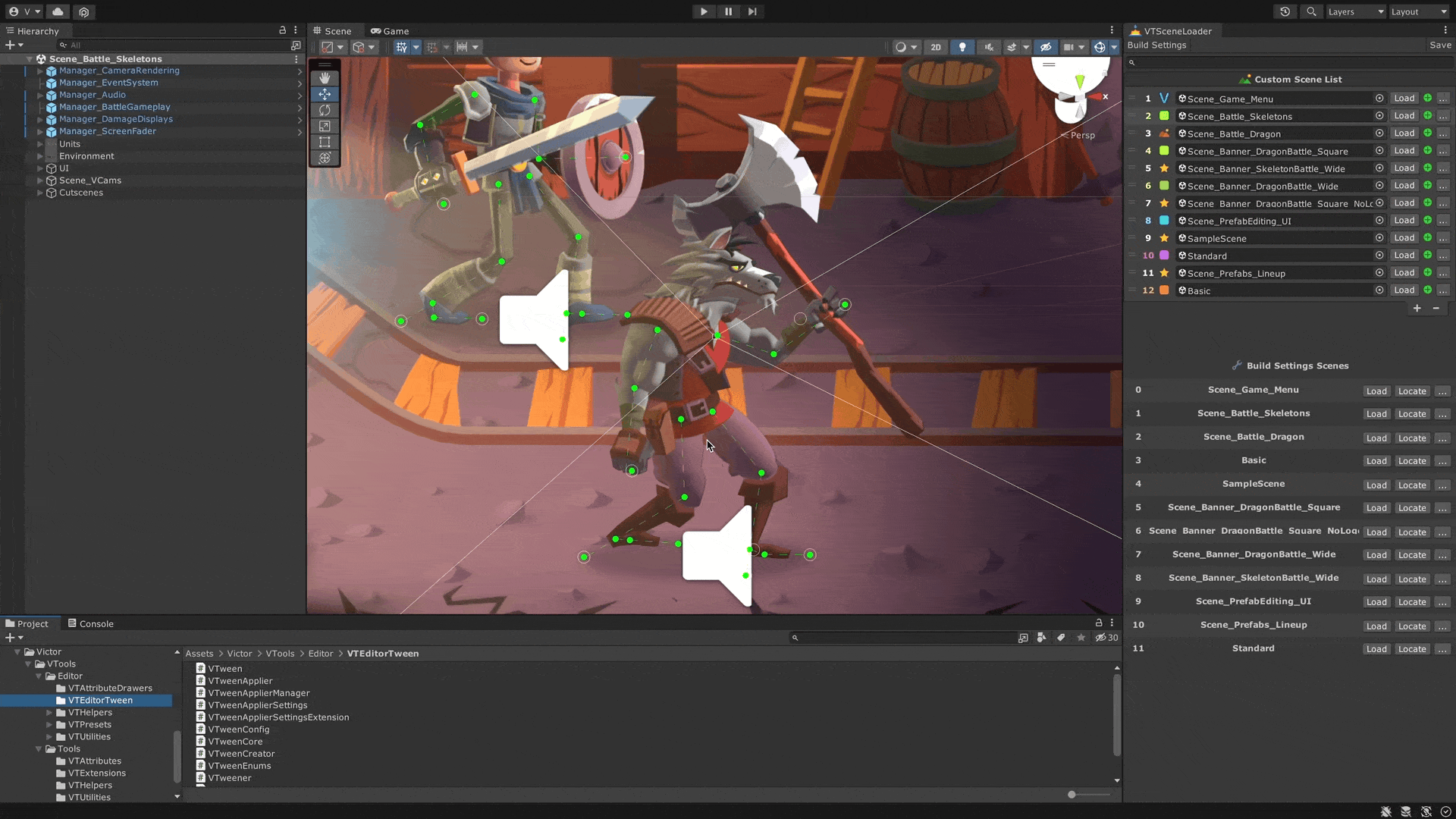The height and width of the screenshot is (819, 1456).
Task: Click the cloud services icon
Action: coord(58,11)
